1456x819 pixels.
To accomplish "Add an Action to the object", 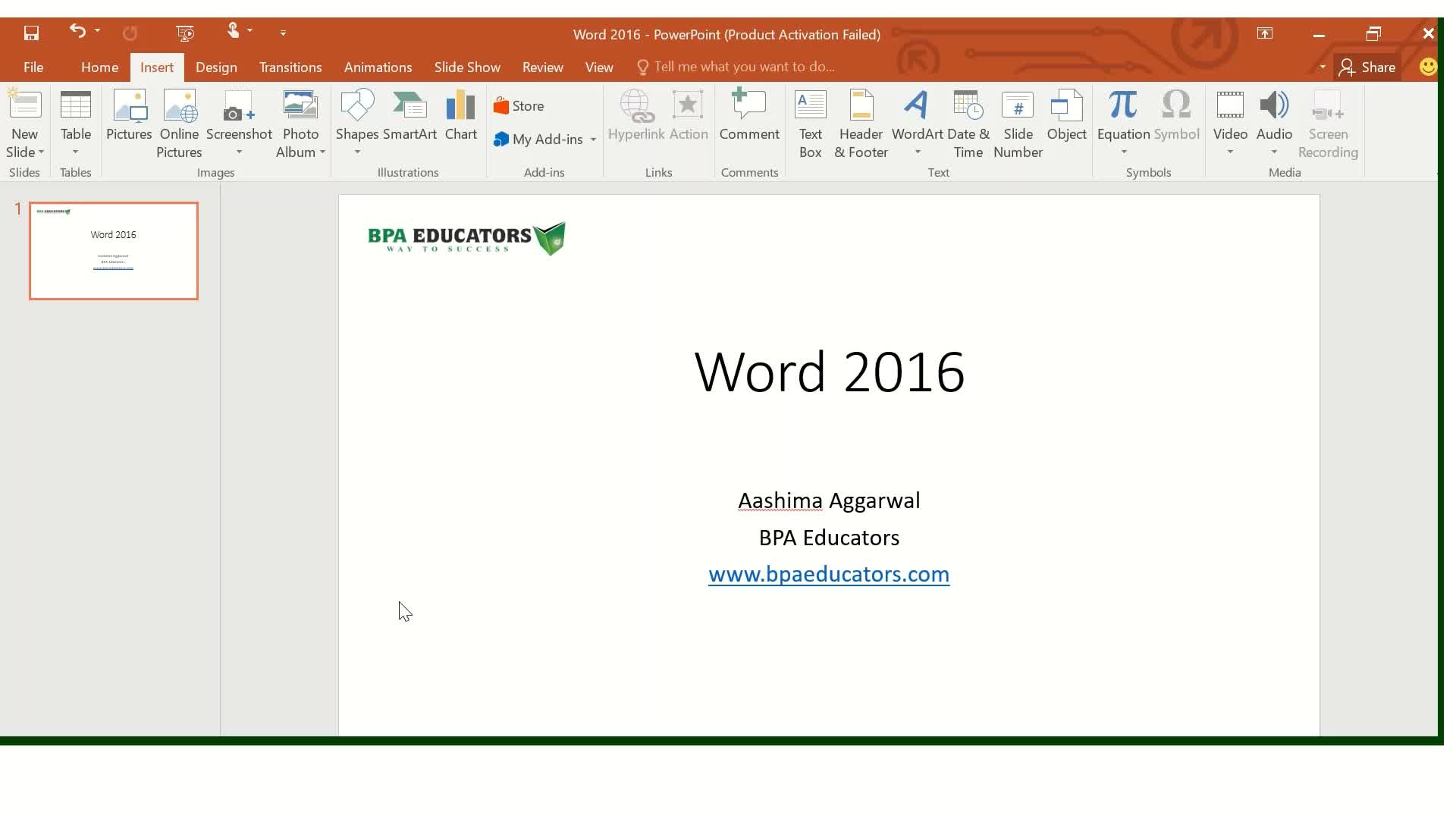I will point(689,115).
